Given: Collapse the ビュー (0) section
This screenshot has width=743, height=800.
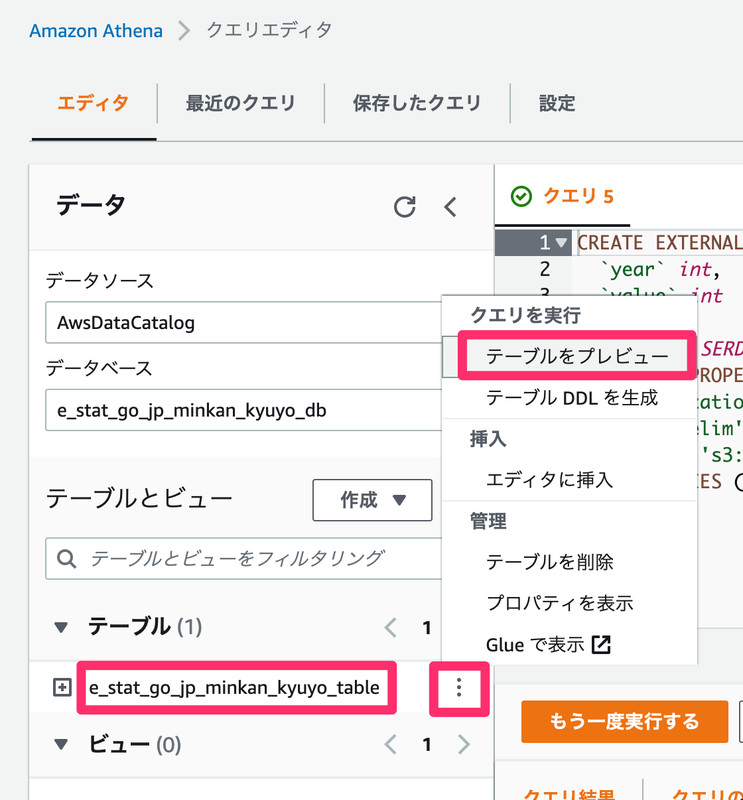Looking at the screenshot, I should coord(61,744).
